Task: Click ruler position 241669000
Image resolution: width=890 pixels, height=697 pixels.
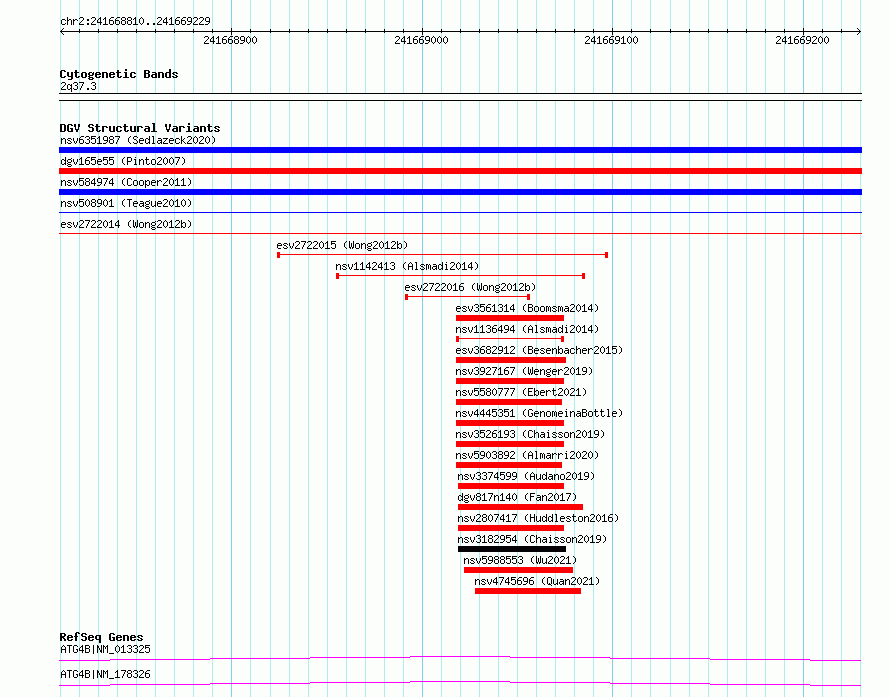Action: (x=421, y=40)
